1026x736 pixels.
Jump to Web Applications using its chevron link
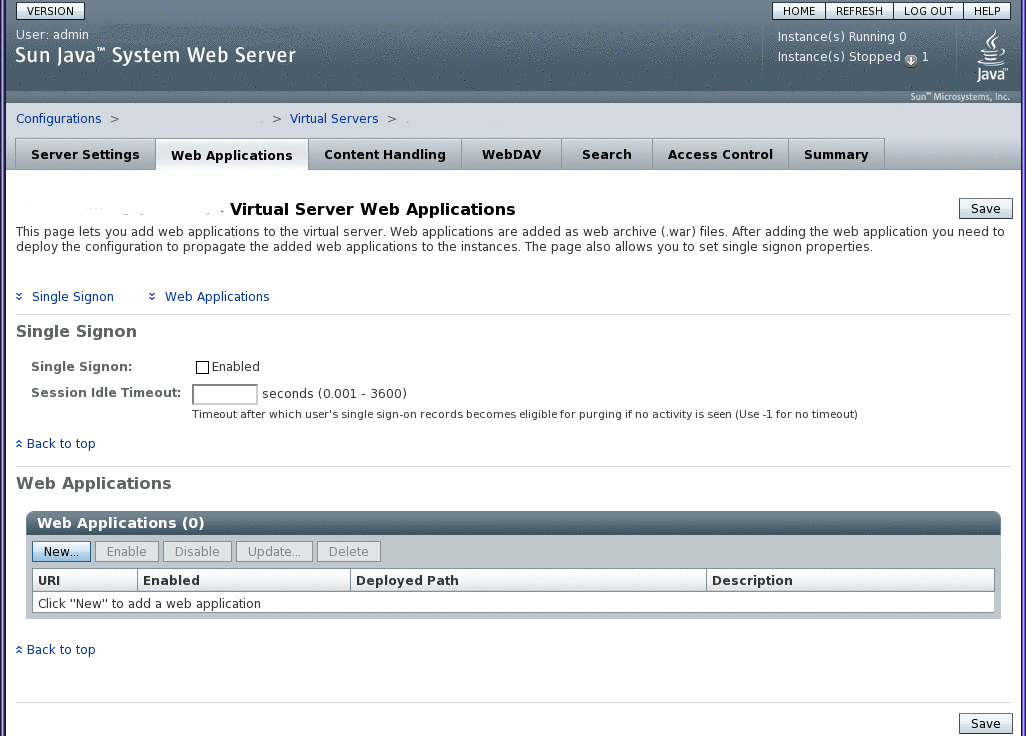tap(152, 296)
